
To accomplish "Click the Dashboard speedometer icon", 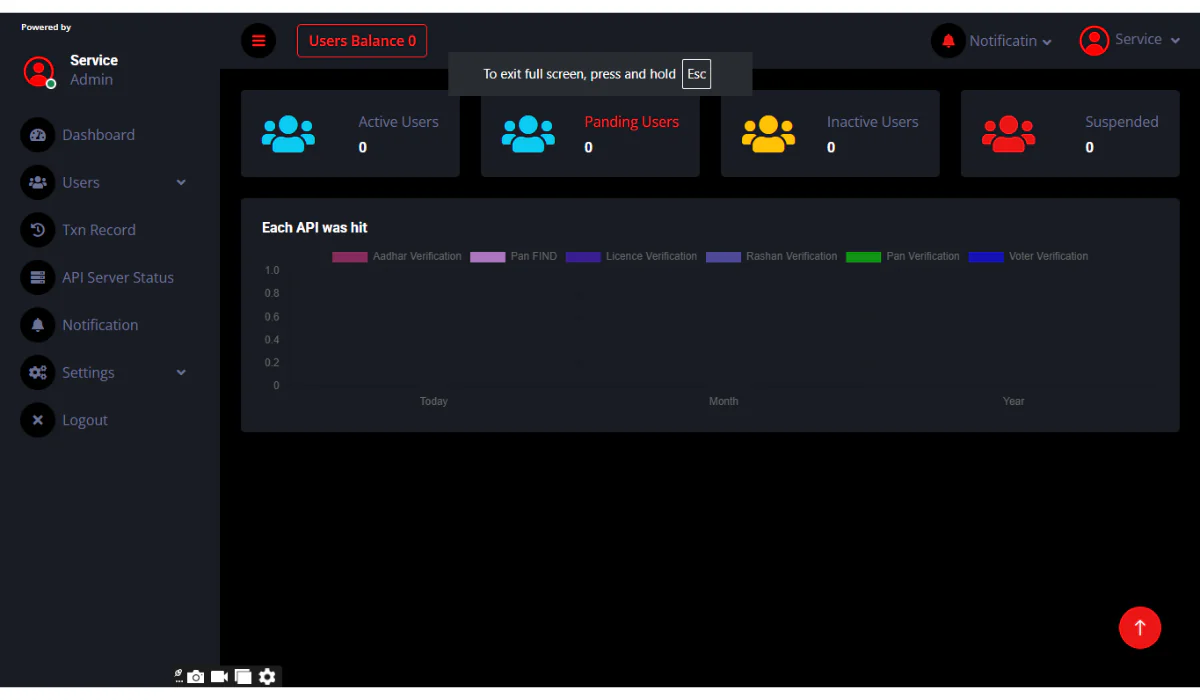I will (x=38, y=135).
